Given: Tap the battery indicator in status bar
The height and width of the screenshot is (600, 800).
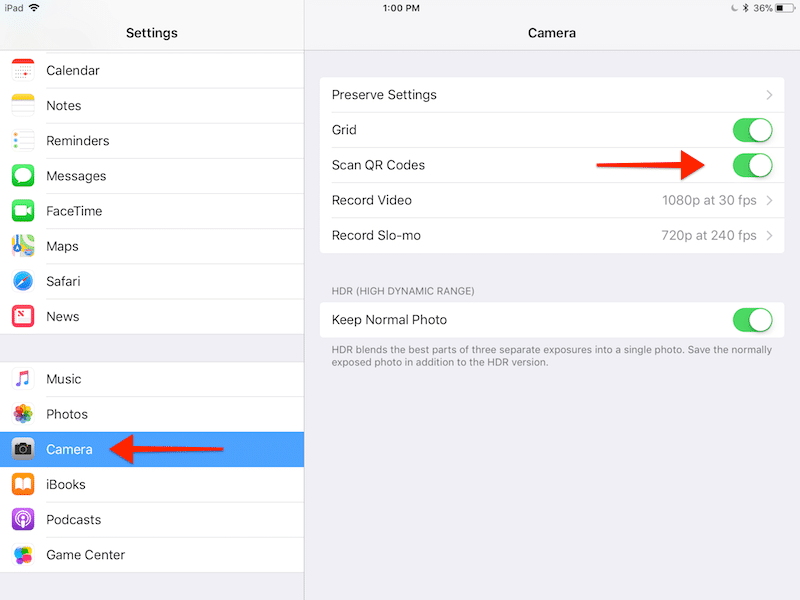Looking at the screenshot, I should (780, 8).
